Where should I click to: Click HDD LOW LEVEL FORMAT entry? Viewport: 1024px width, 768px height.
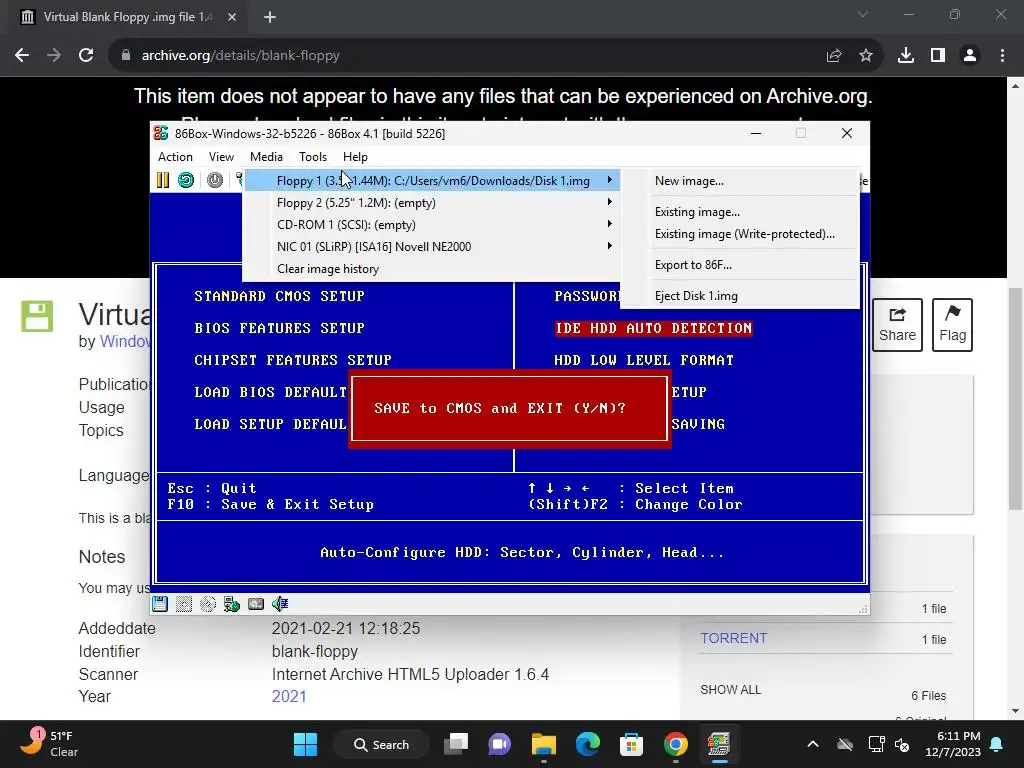644,360
